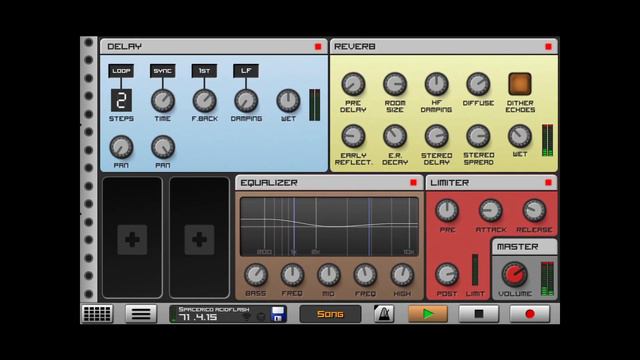
Task: Save the song with floppy disk icon
Action: [278, 314]
